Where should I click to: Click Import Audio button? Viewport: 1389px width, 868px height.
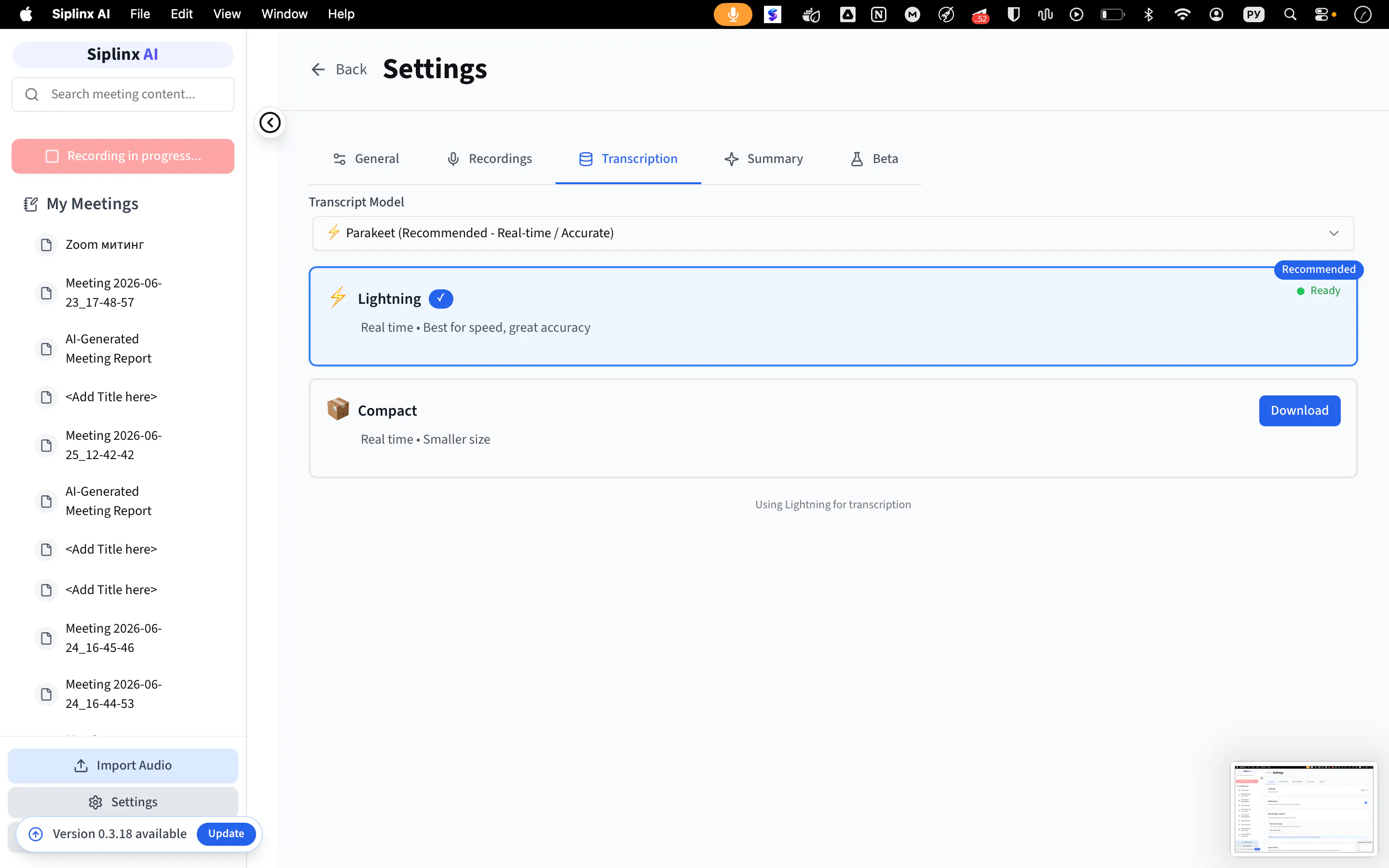pyautogui.click(x=123, y=765)
